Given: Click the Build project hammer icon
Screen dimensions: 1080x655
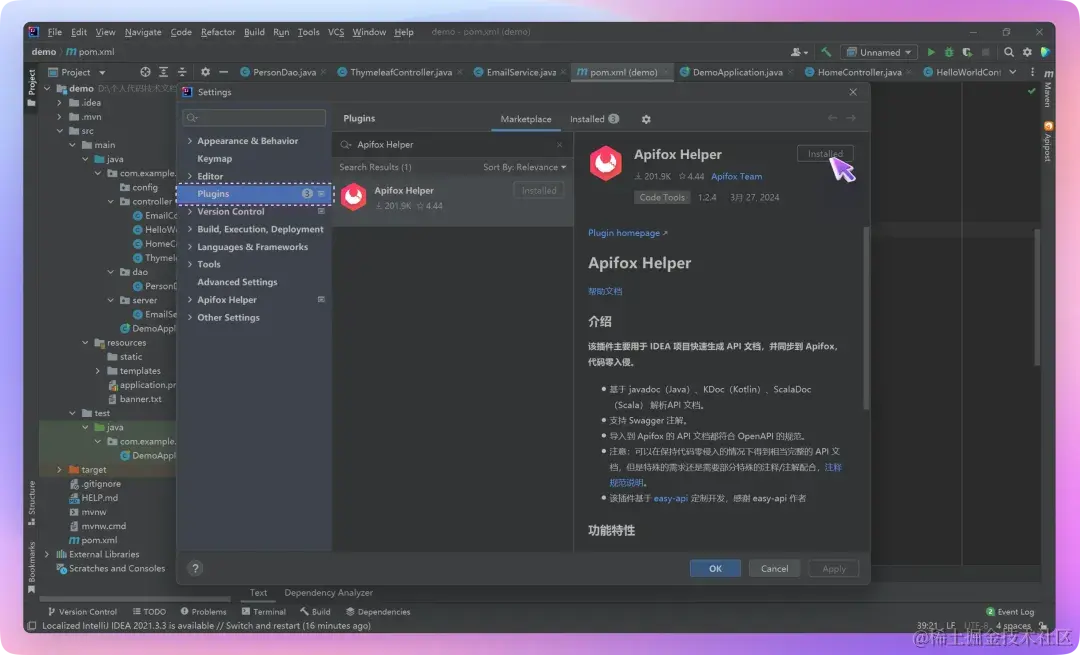Looking at the screenshot, I should pyautogui.click(x=826, y=52).
